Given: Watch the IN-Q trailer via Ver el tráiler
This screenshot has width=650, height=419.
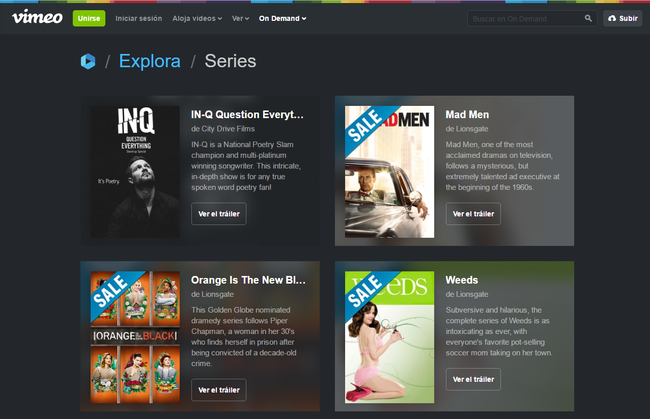Looking at the screenshot, I should (x=218, y=213).
